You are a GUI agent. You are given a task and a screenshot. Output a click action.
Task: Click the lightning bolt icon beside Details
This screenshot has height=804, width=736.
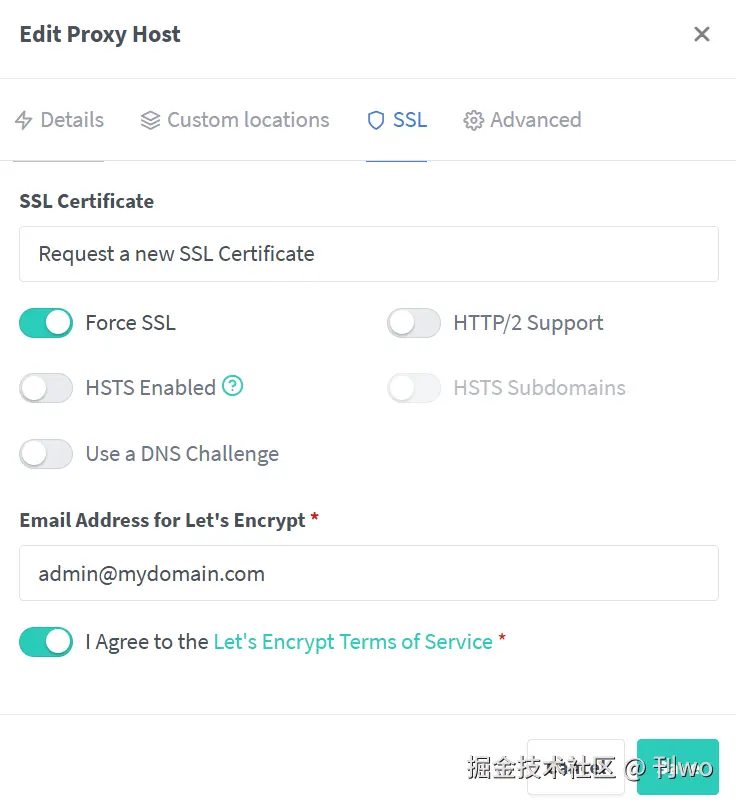pyautogui.click(x=24, y=121)
